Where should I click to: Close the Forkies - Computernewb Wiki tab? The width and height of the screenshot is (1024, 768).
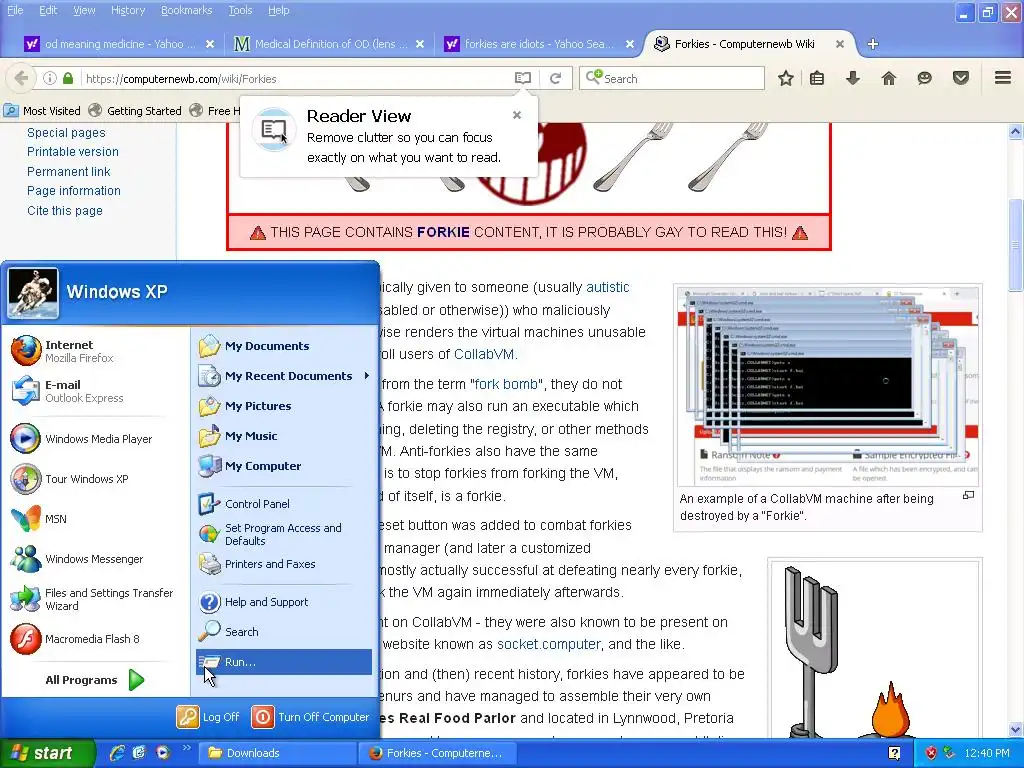(840, 44)
